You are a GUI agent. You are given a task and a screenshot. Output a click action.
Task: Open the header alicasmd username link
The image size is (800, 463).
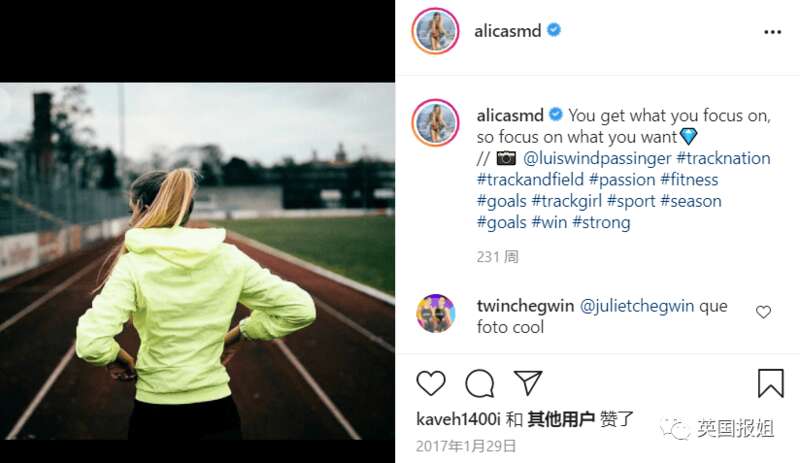508,31
